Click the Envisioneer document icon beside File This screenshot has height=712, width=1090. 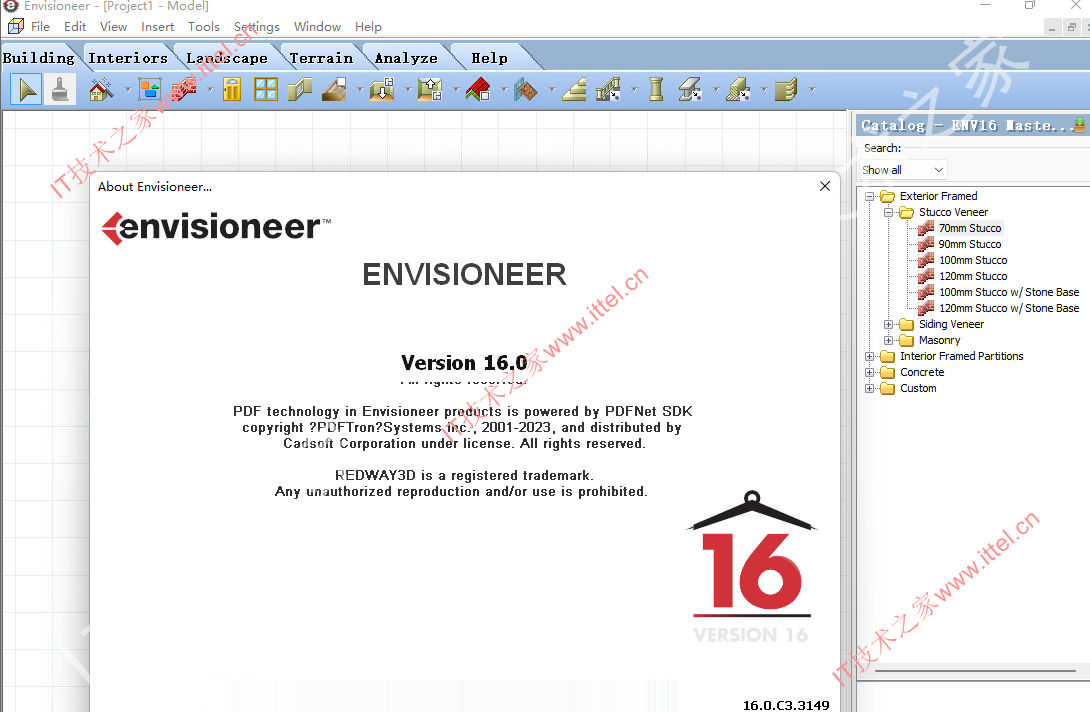tap(15, 26)
